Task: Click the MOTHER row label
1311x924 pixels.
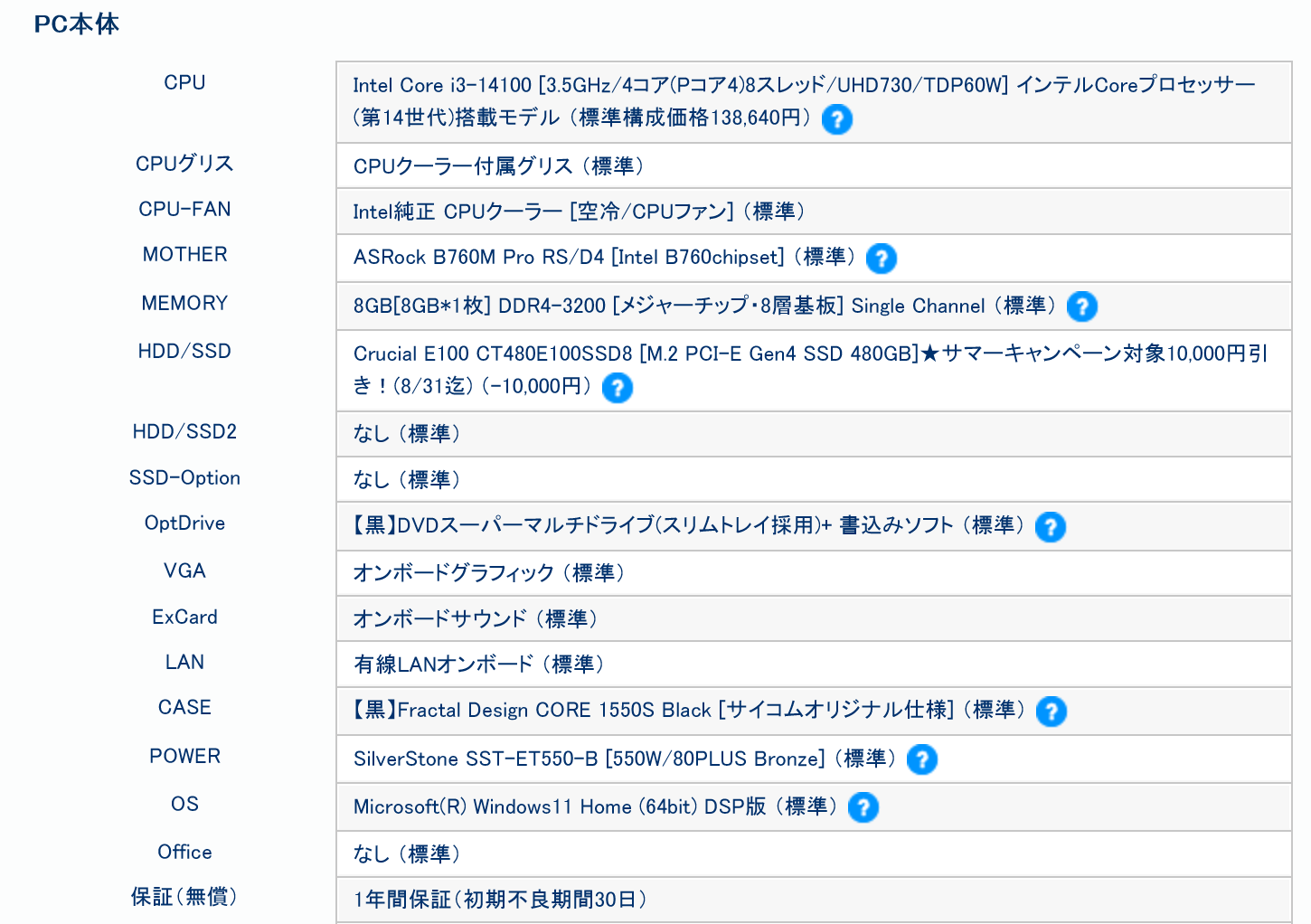Action: [x=184, y=254]
